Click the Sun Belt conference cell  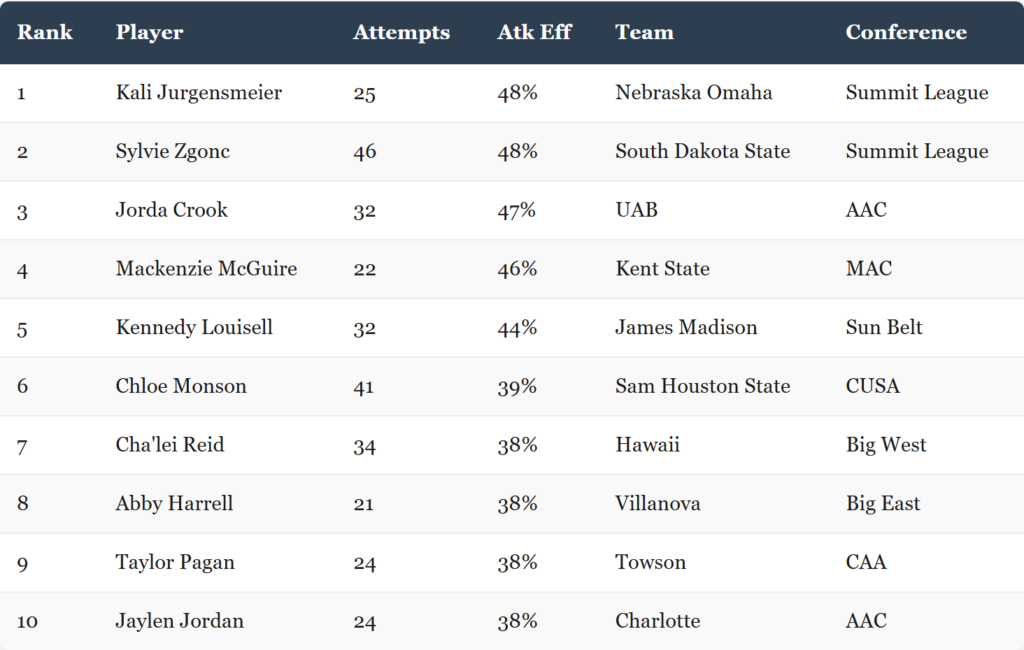tap(884, 327)
